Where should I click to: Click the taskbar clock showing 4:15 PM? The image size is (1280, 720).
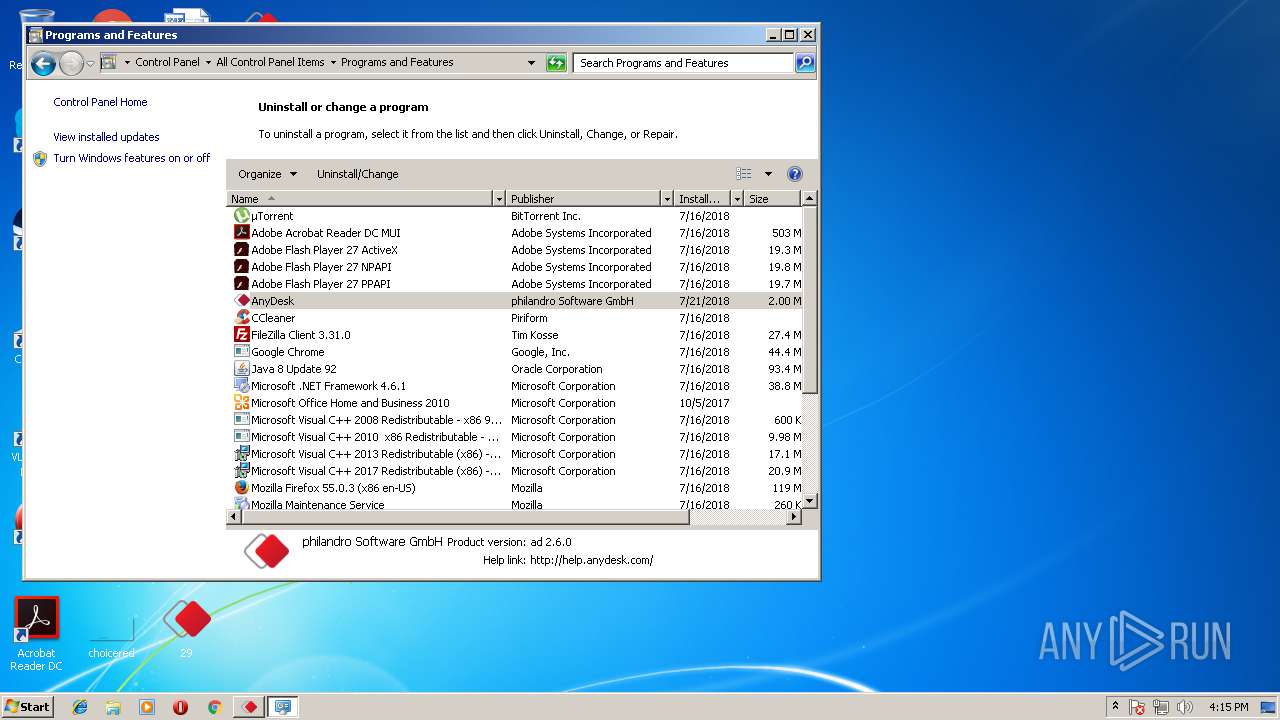tap(1228, 707)
